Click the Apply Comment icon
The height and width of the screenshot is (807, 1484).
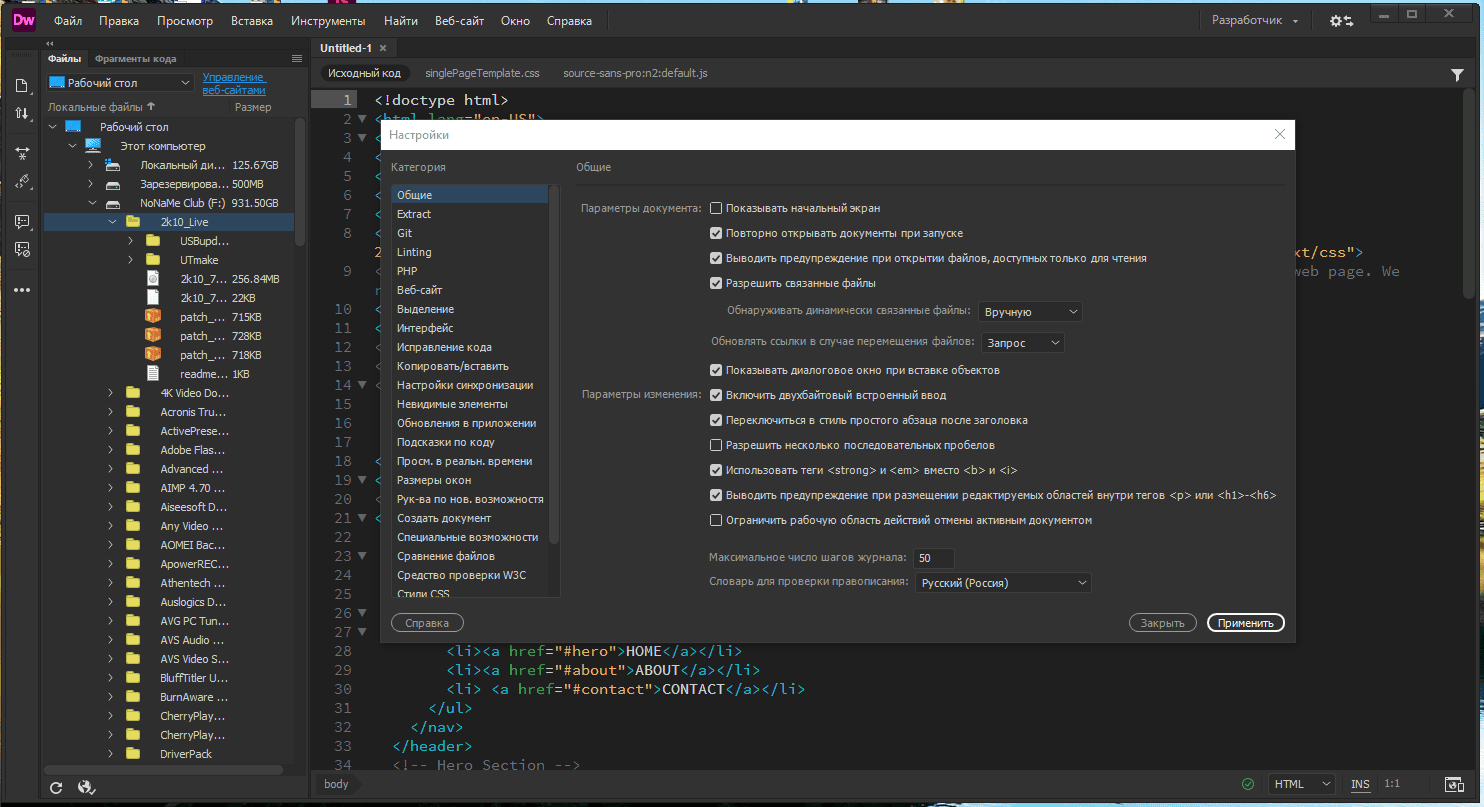point(22,221)
